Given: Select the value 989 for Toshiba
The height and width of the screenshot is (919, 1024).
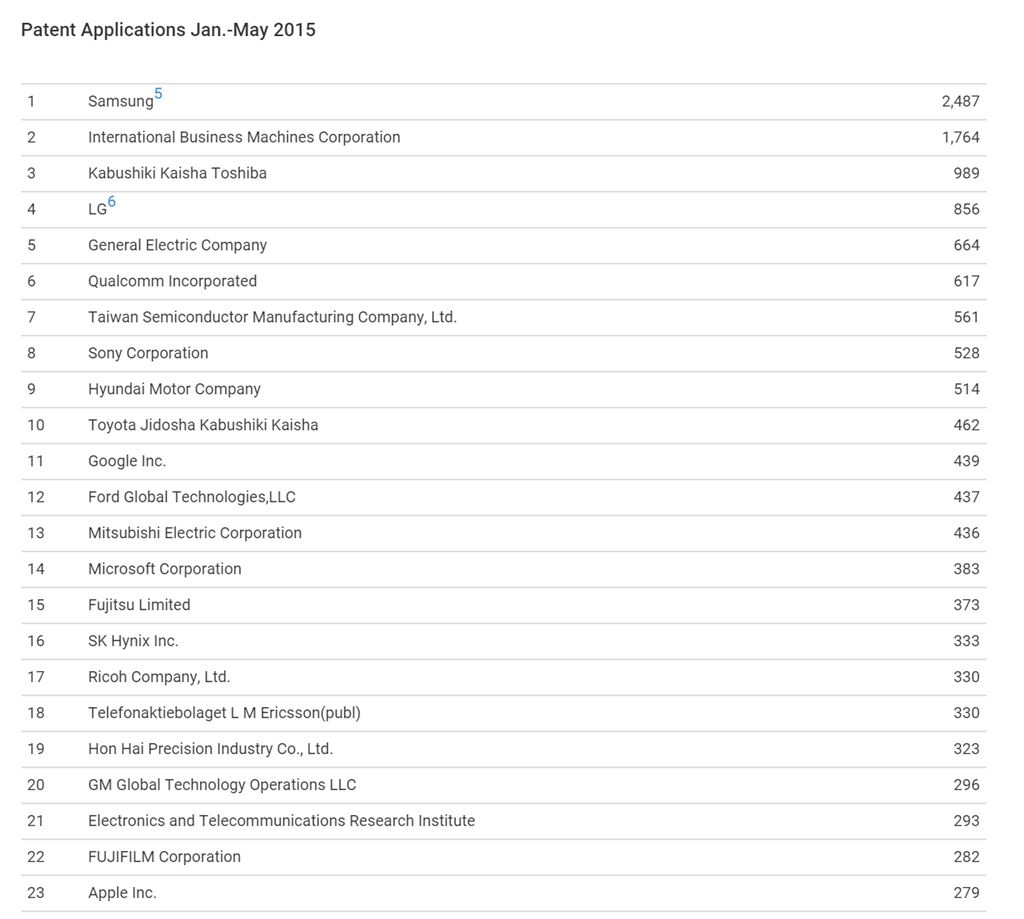Looking at the screenshot, I should (x=967, y=173).
